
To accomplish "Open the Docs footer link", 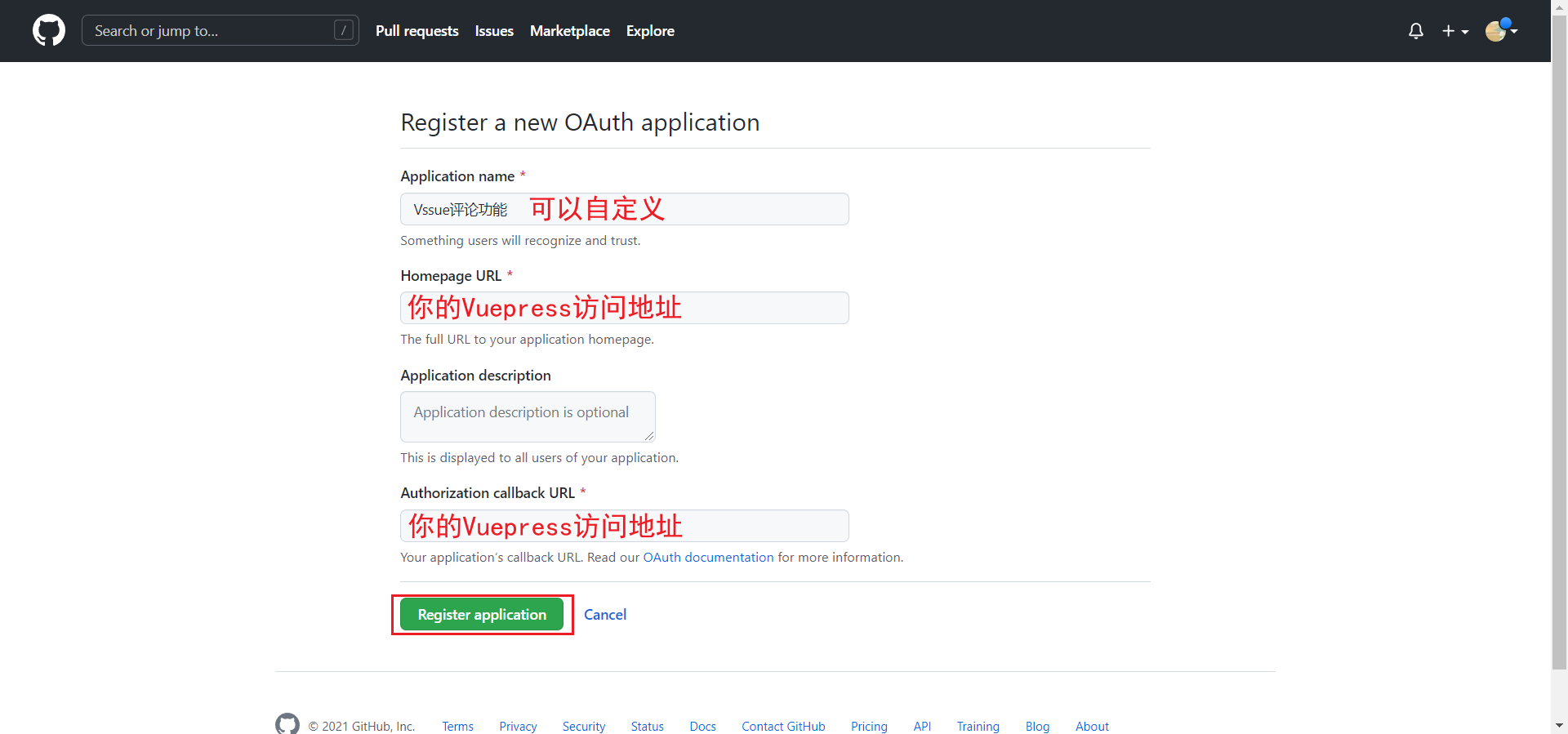I will [x=702, y=726].
